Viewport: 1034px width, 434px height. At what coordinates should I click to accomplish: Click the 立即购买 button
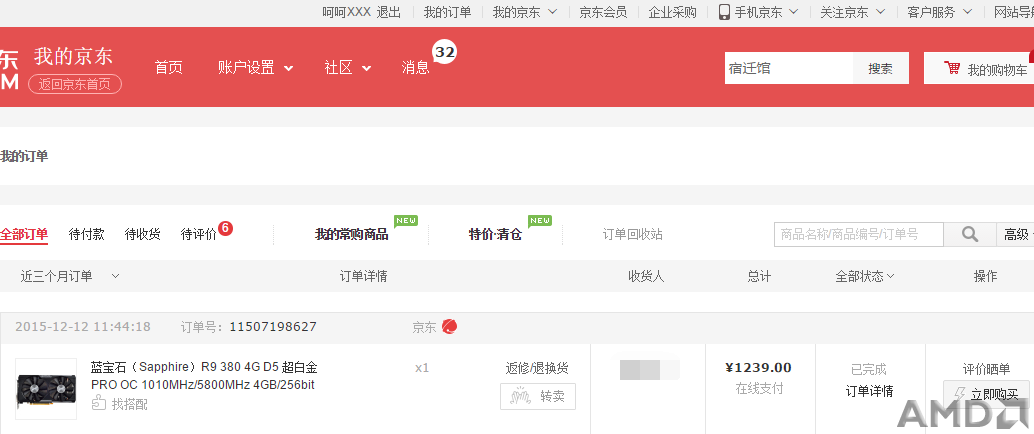(x=985, y=394)
